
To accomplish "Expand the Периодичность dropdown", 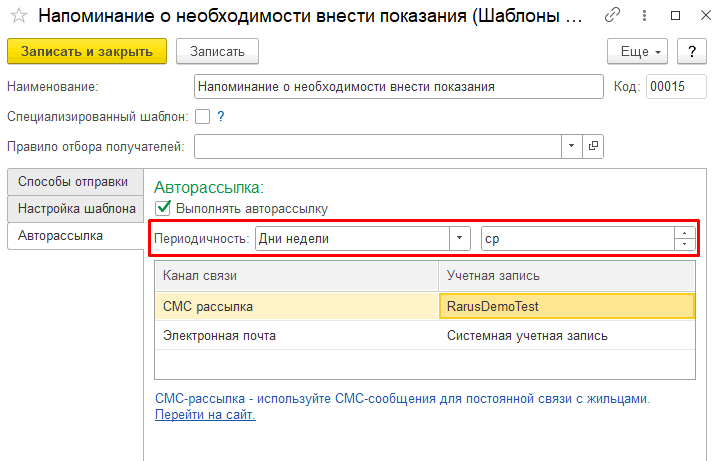I will pos(459,239).
